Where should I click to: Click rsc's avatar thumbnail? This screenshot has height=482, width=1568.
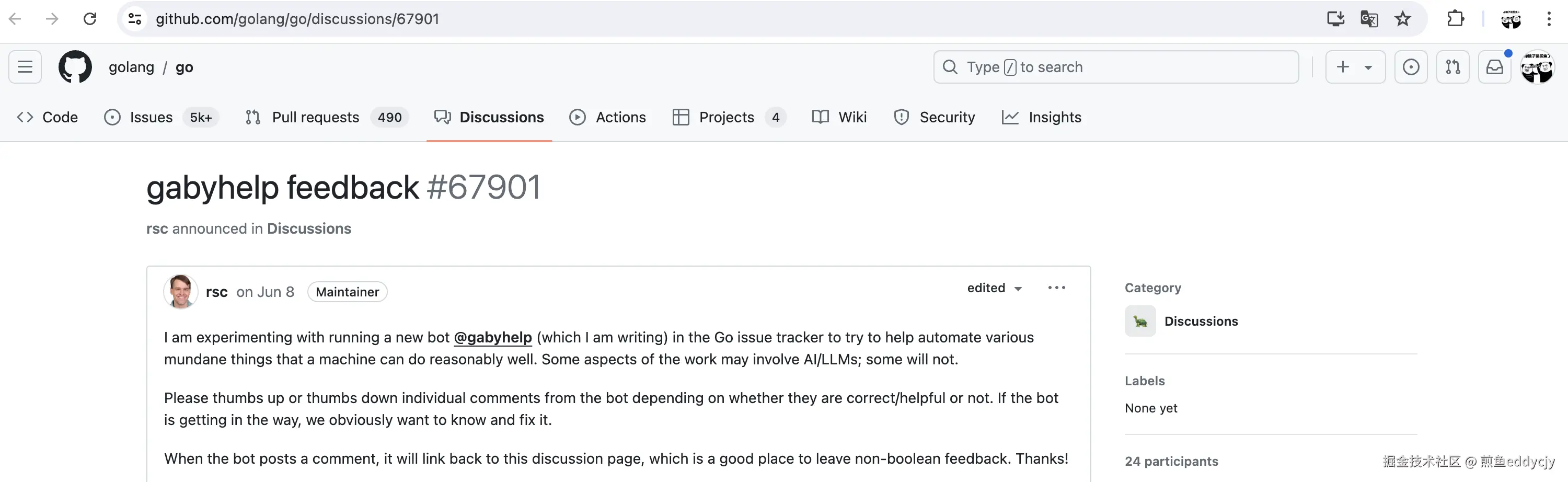[x=181, y=292]
